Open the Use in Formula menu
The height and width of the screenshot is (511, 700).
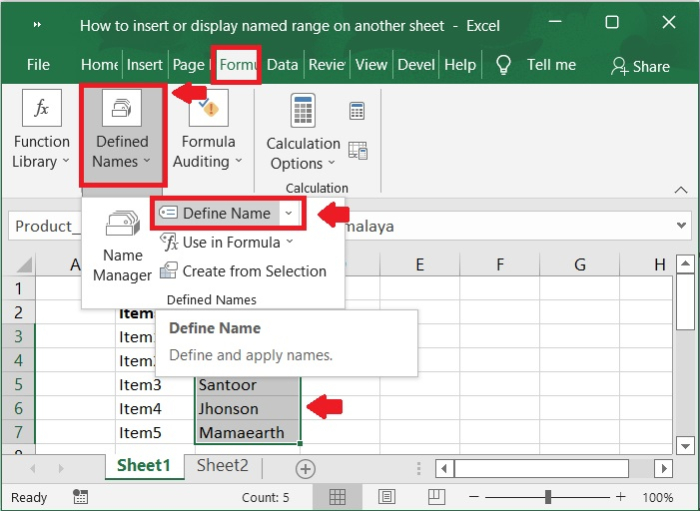(x=226, y=242)
